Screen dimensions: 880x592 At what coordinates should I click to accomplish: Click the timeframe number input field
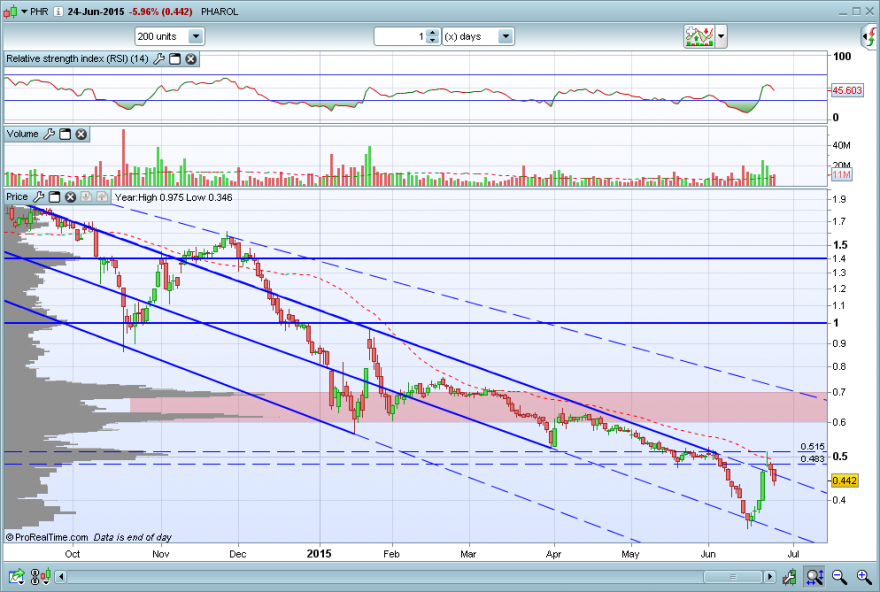click(x=401, y=36)
